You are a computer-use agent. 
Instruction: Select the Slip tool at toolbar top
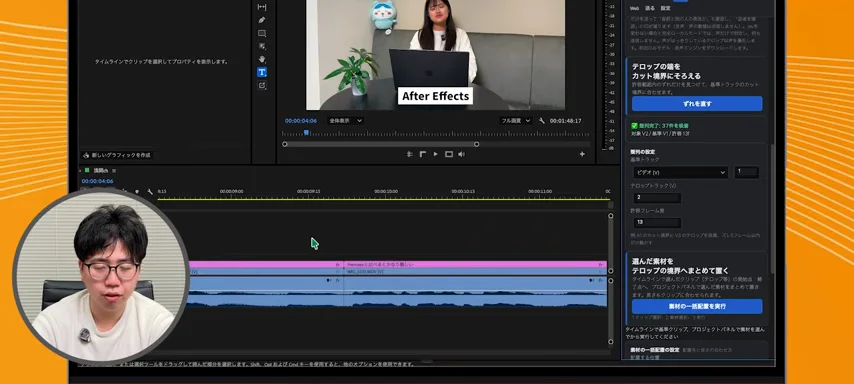262,7
